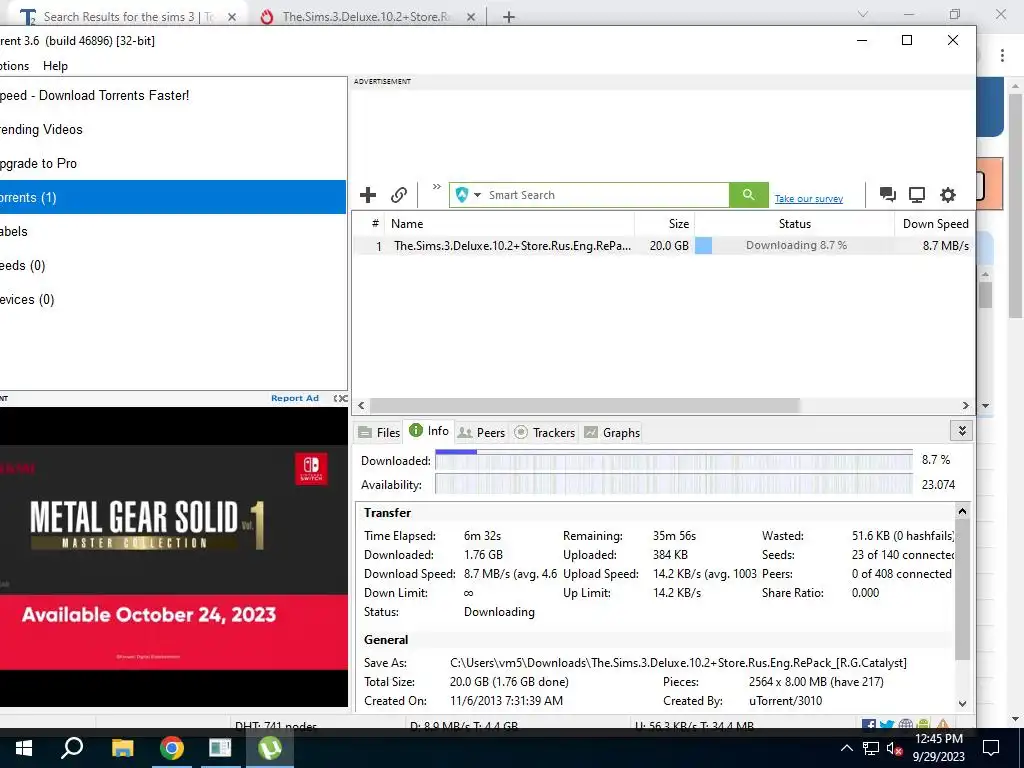The height and width of the screenshot is (768, 1024).
Task: Open the Take our survey link
Action: tap(808, 199)
